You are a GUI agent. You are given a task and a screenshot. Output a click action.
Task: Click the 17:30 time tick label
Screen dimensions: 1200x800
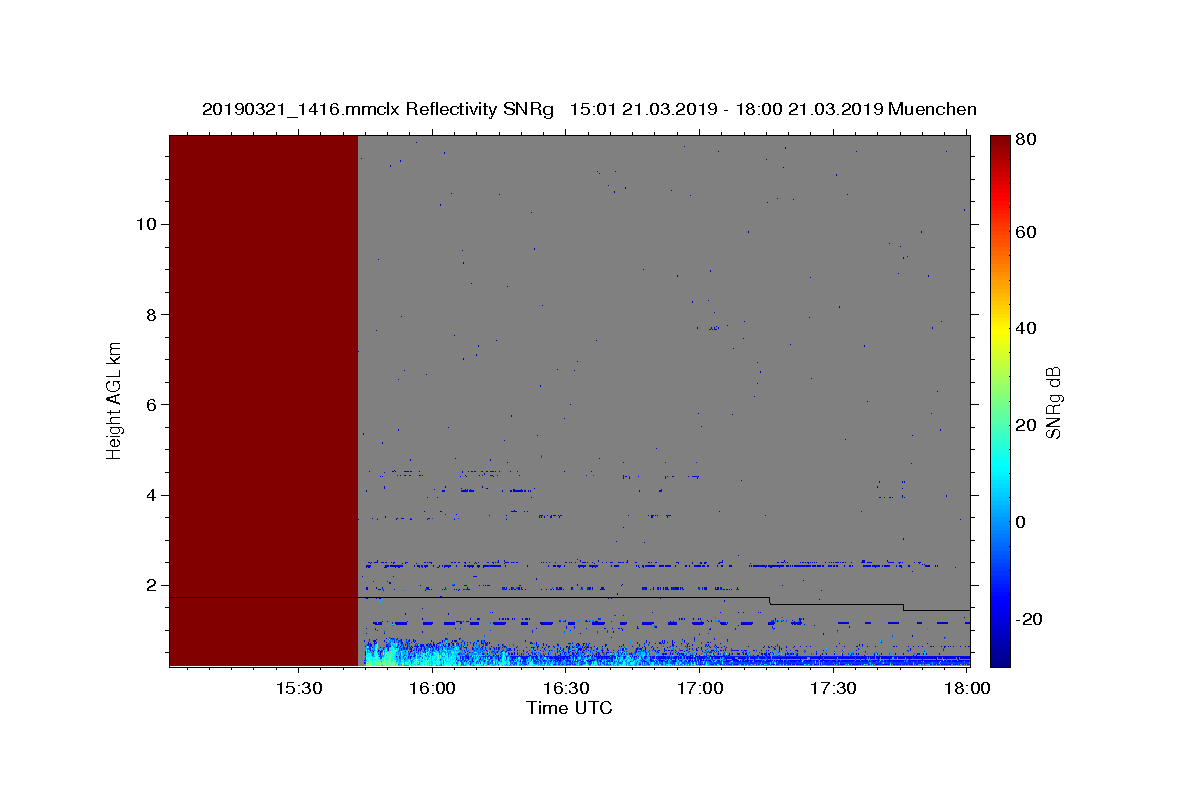click(x=834, y=688)
